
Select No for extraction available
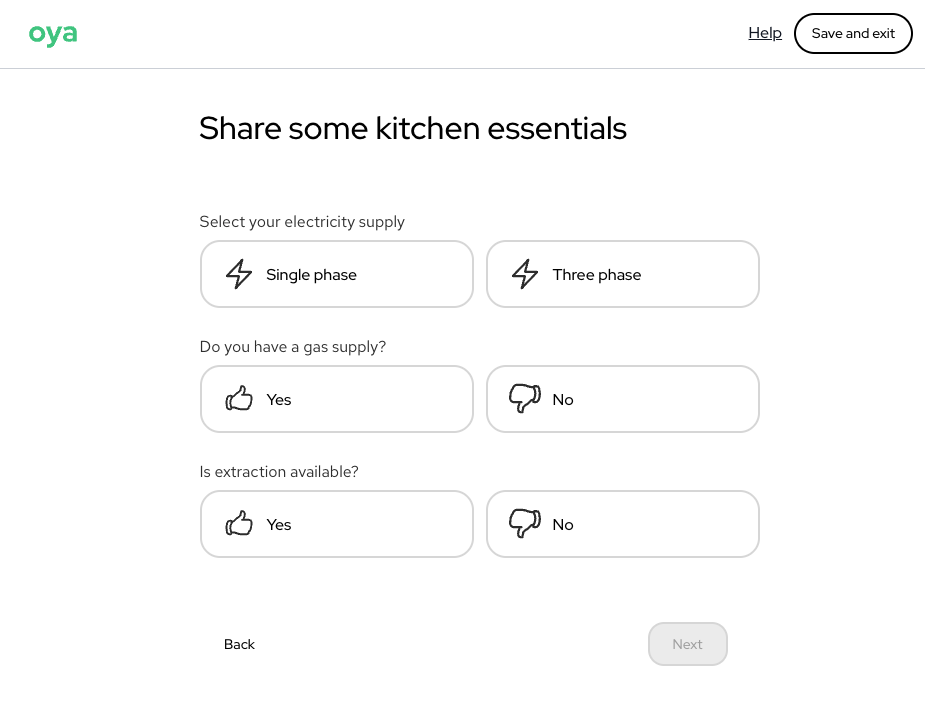(622, 524)
